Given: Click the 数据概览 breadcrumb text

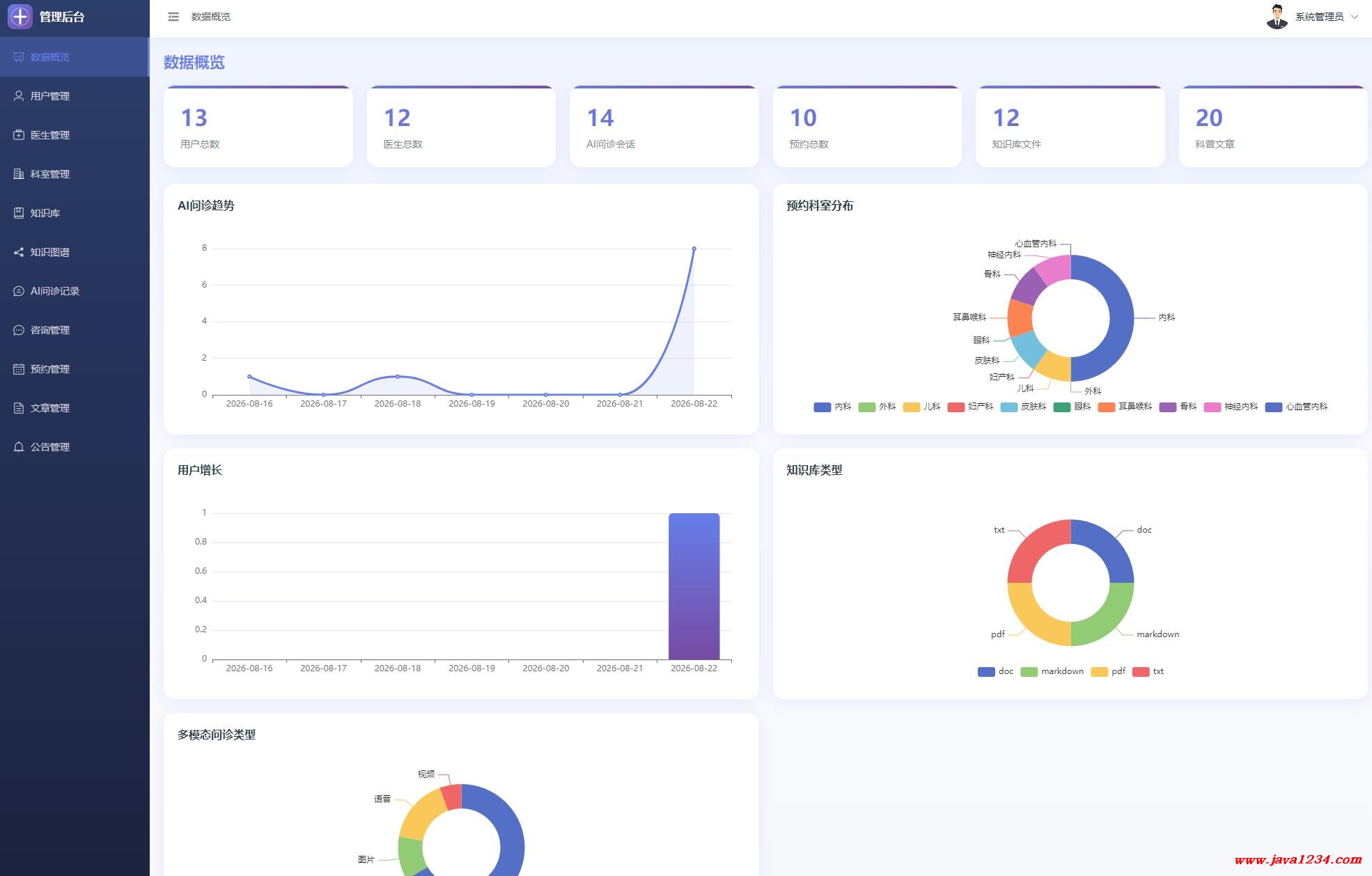Looking at the screenshot, I should [211, 17].
